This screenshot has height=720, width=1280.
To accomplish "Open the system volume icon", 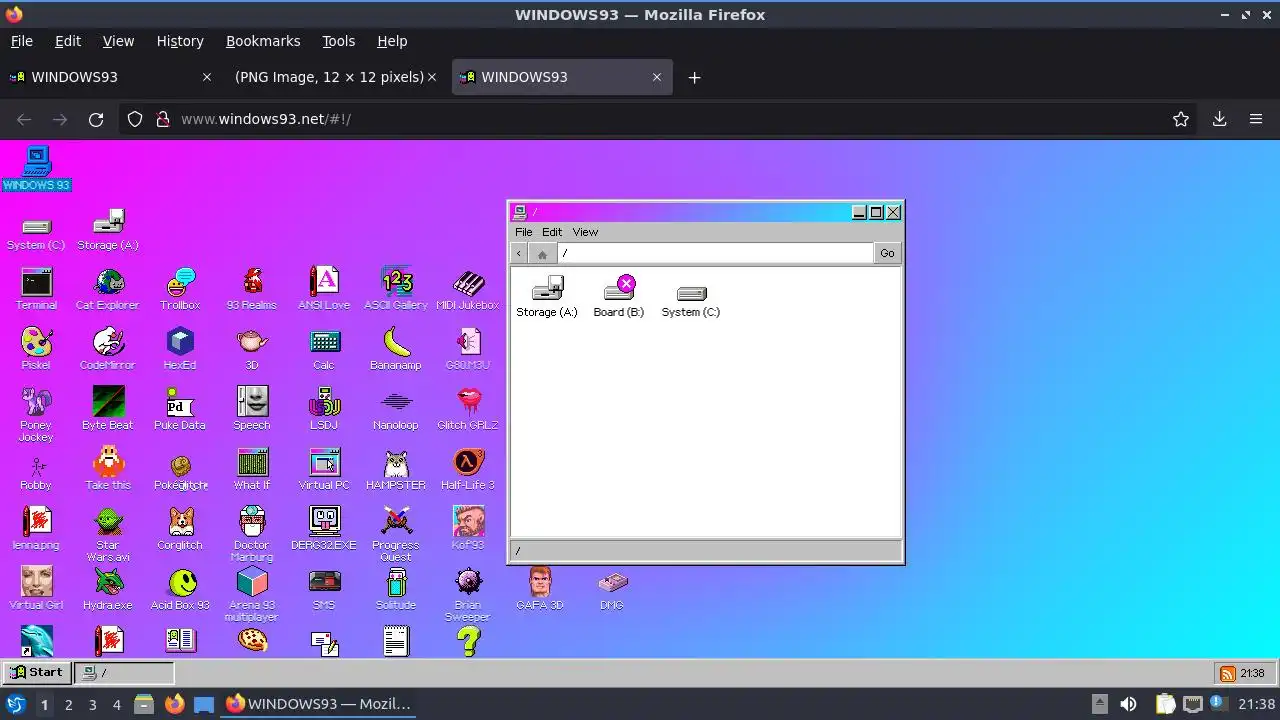I will pos(1128,704).
